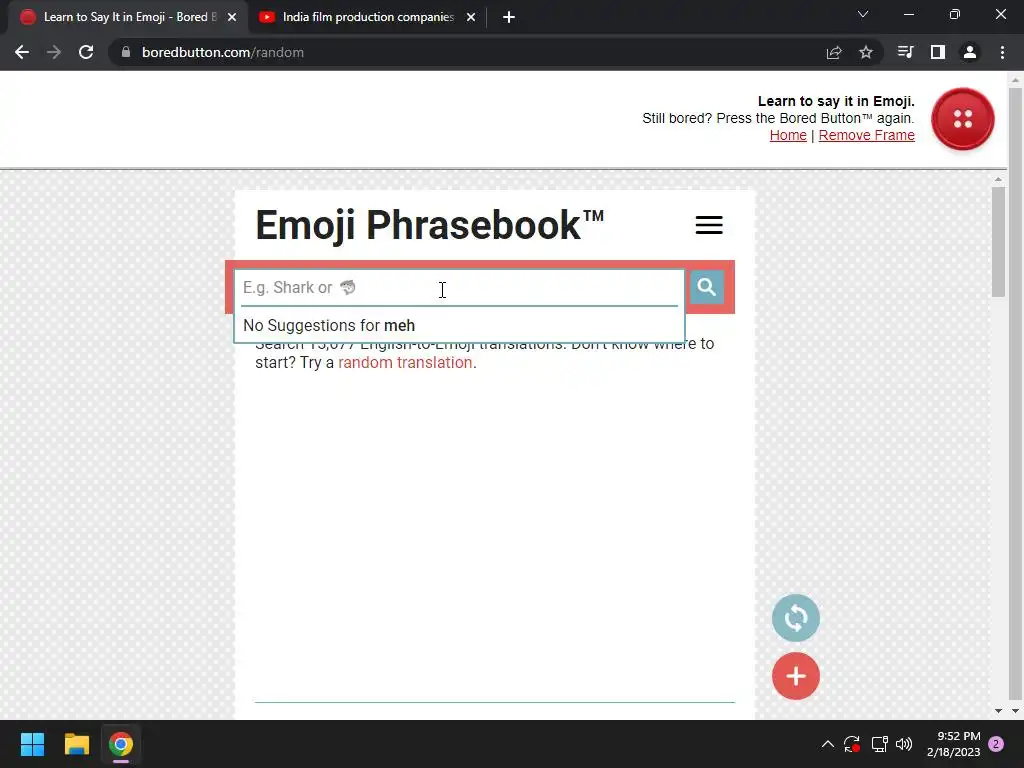This screenshot has width=1024, height=768.
Task: Click into the emoji search input field
Action: pos(459,287)
